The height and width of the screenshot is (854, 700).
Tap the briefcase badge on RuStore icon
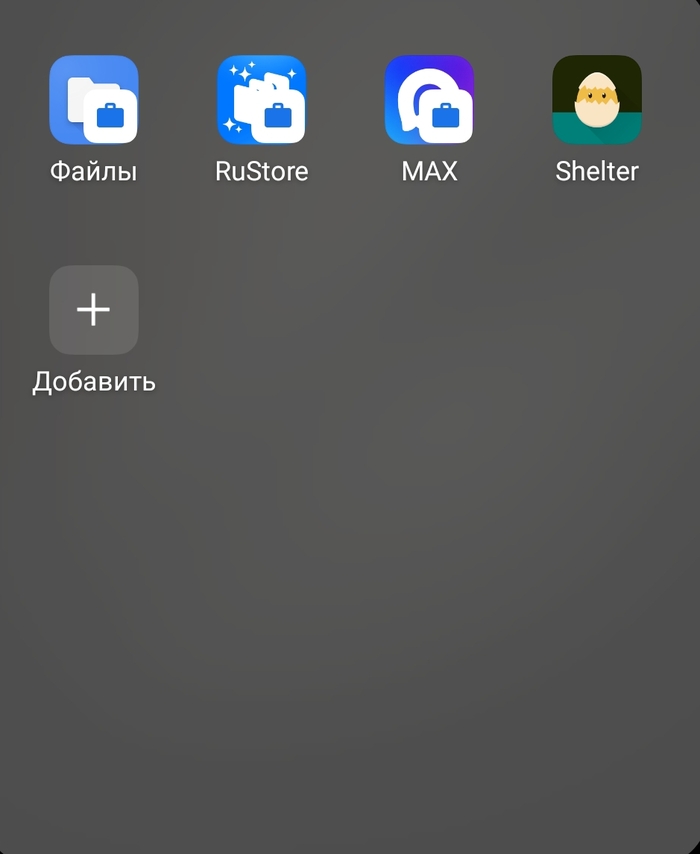(x=279, y=118)
